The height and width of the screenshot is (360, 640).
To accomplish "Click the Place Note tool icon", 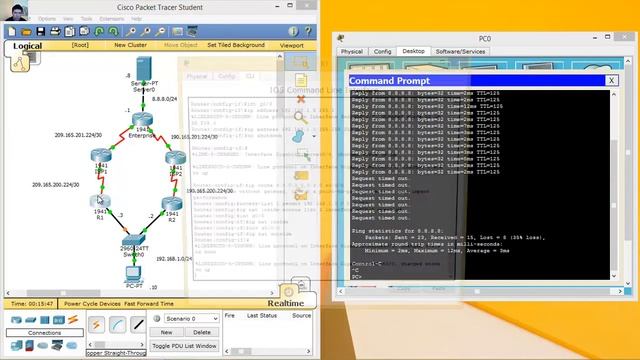I will pyautogui.click(x=301, y=80).
